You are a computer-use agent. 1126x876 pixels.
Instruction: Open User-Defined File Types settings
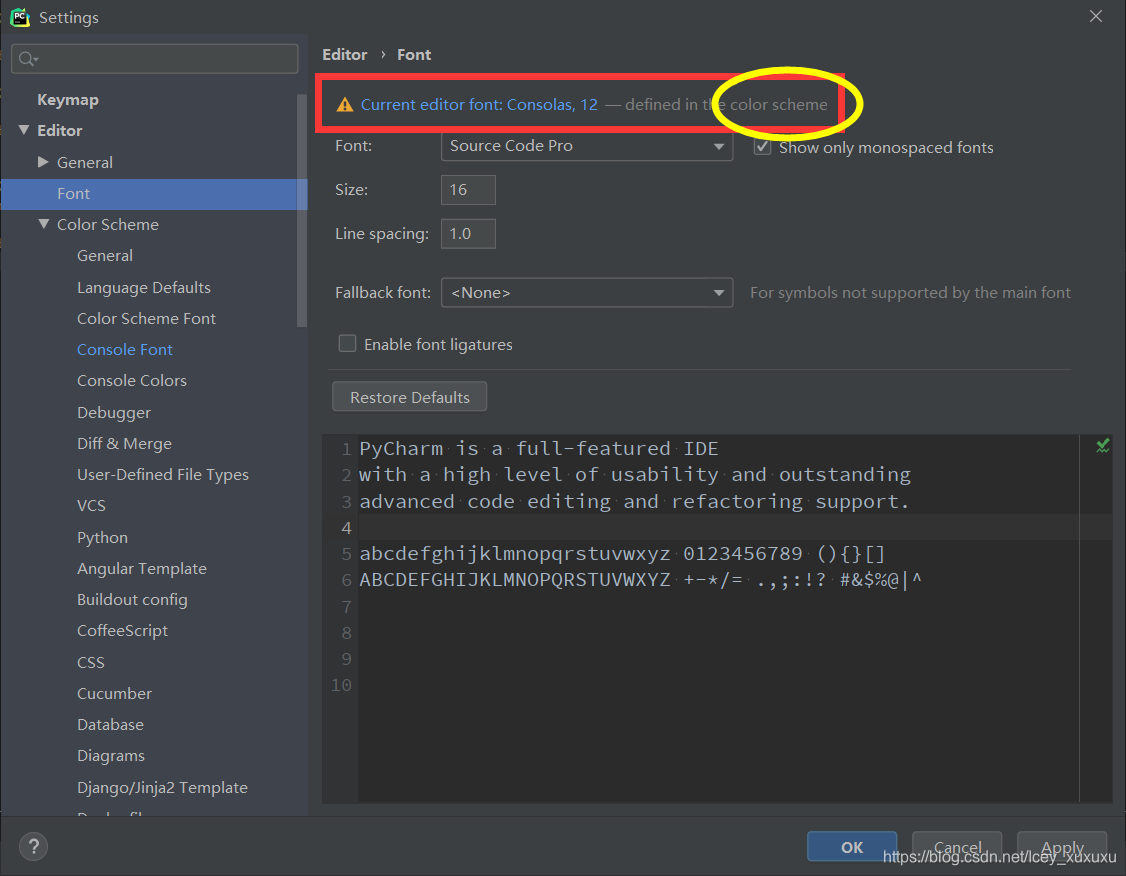point(163,475)
